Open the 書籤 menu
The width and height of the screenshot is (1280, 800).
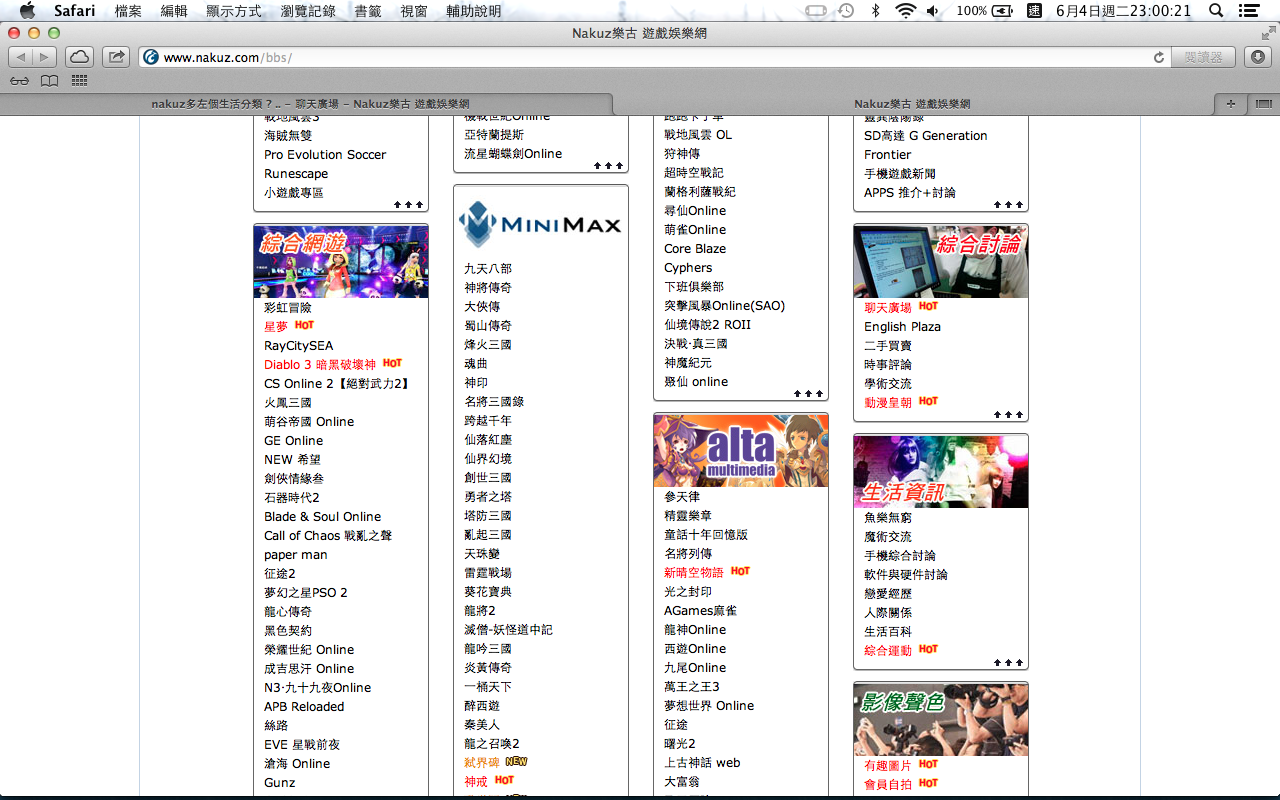(x=368, y=11)
